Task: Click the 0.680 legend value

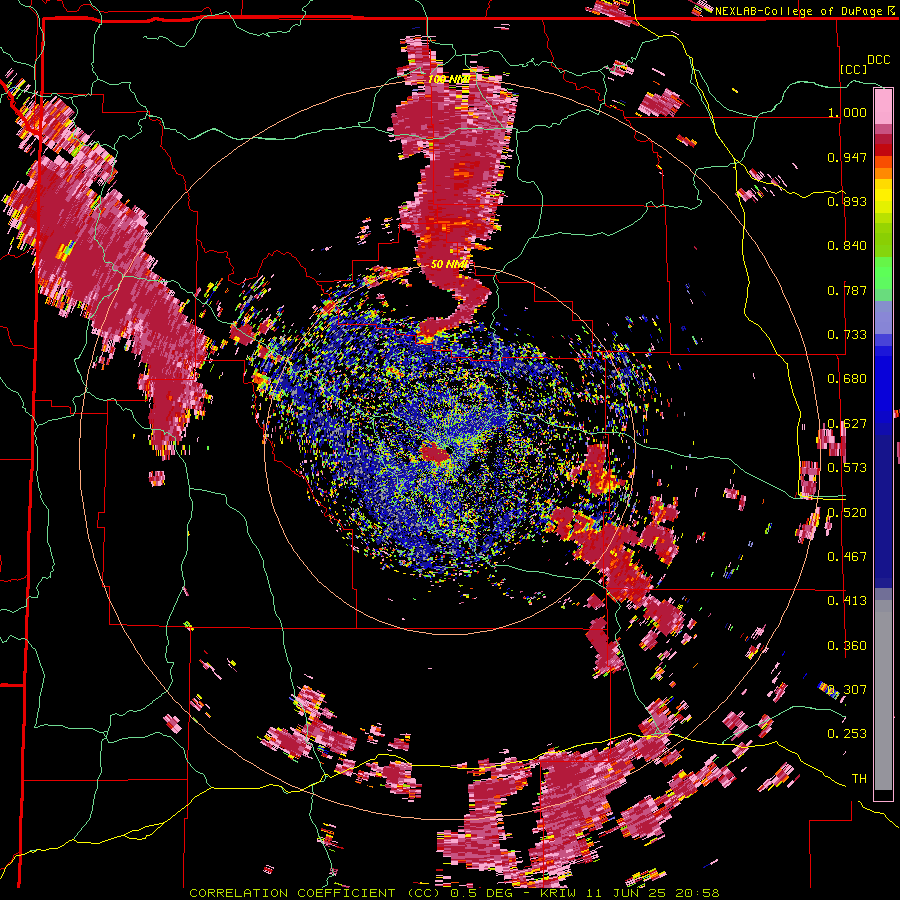Action: tap(847, 379)
